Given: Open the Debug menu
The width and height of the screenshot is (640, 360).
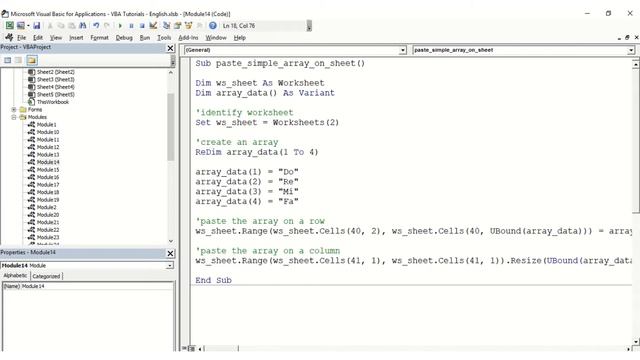Looking at the screenshot, I should point(124,38).
